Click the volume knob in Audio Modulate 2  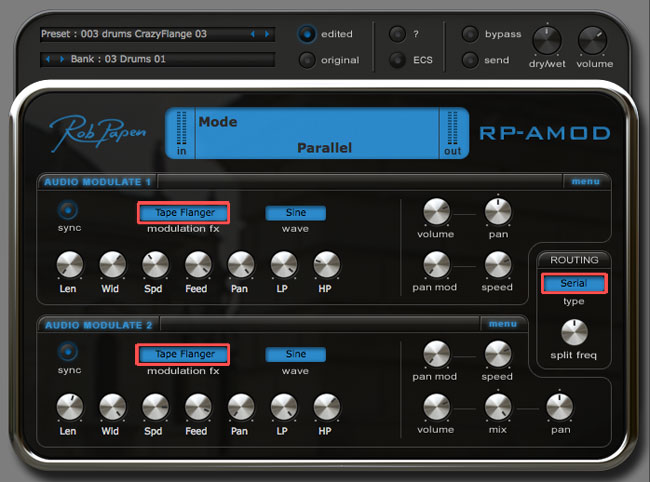436,407
